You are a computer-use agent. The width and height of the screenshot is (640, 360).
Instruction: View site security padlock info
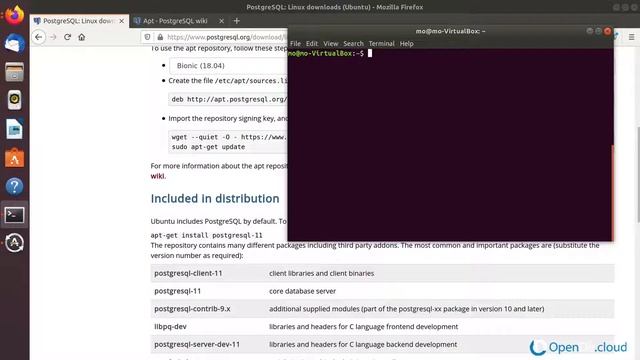[x=160, y=37]
